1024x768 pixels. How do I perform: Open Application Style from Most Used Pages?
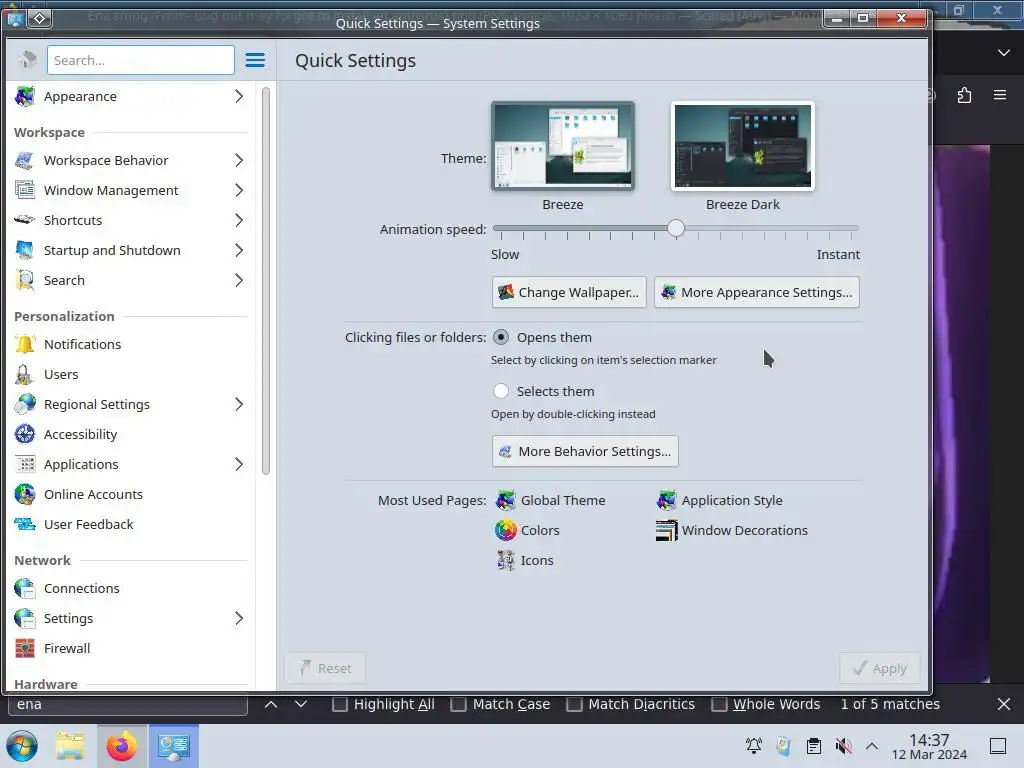tap(719, 500)
